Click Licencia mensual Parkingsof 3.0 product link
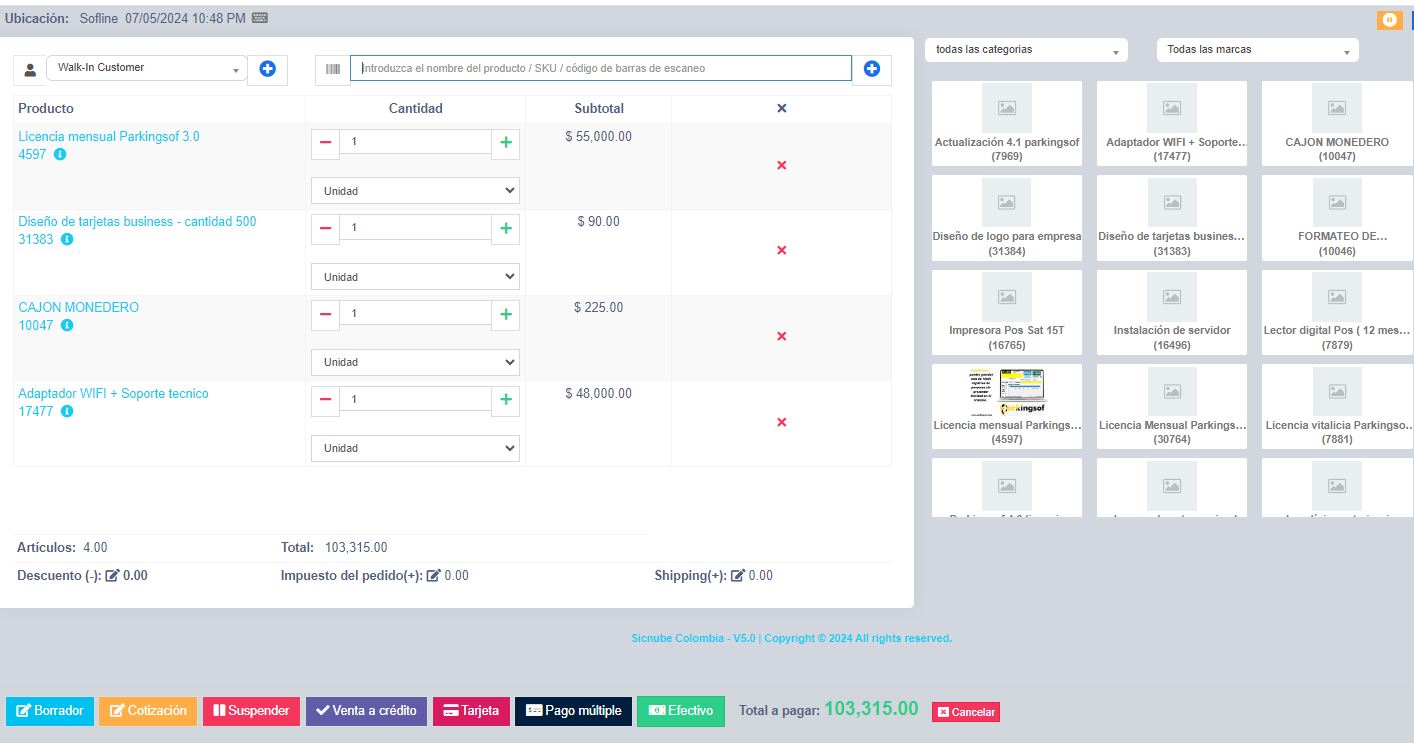 point(109,137)
